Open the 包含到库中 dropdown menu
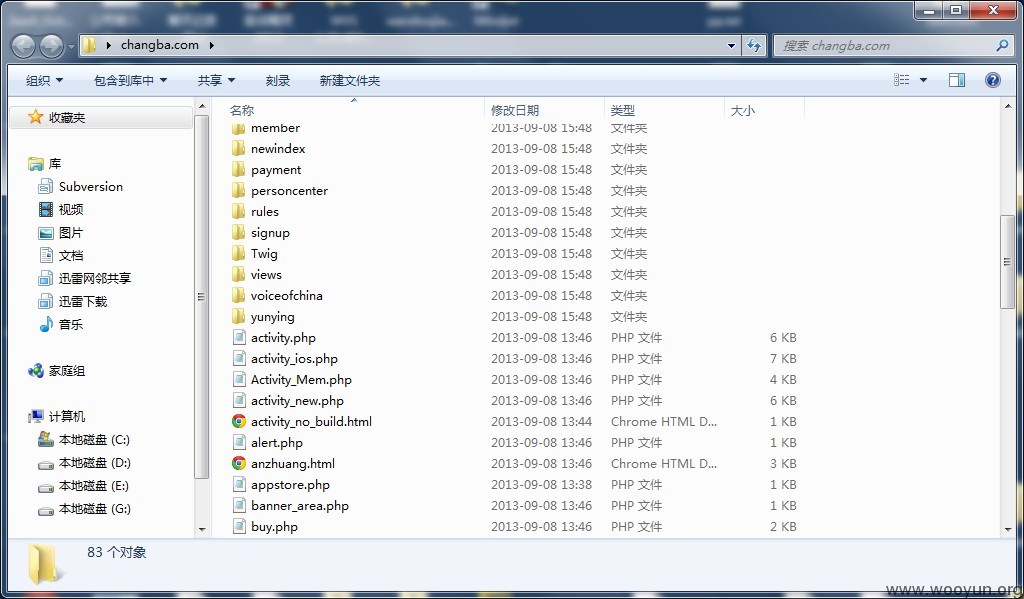Screen dimensions: 1024x599 [131, 80]
